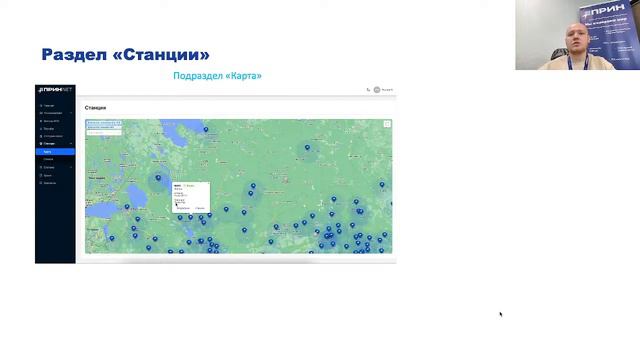Viewport: 640px width, 360px height.
Task: Click the second overlay button above map search
Action: click(x=104, y=127)
